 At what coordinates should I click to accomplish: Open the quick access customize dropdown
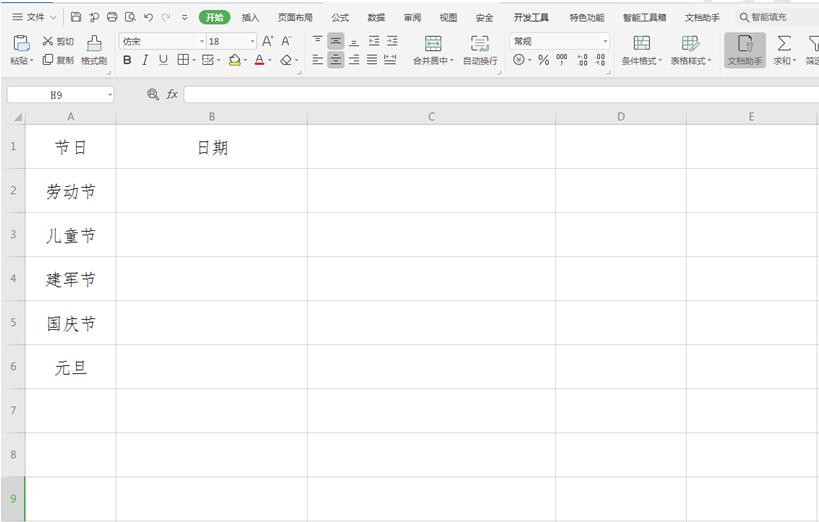(x=184, y=17)
